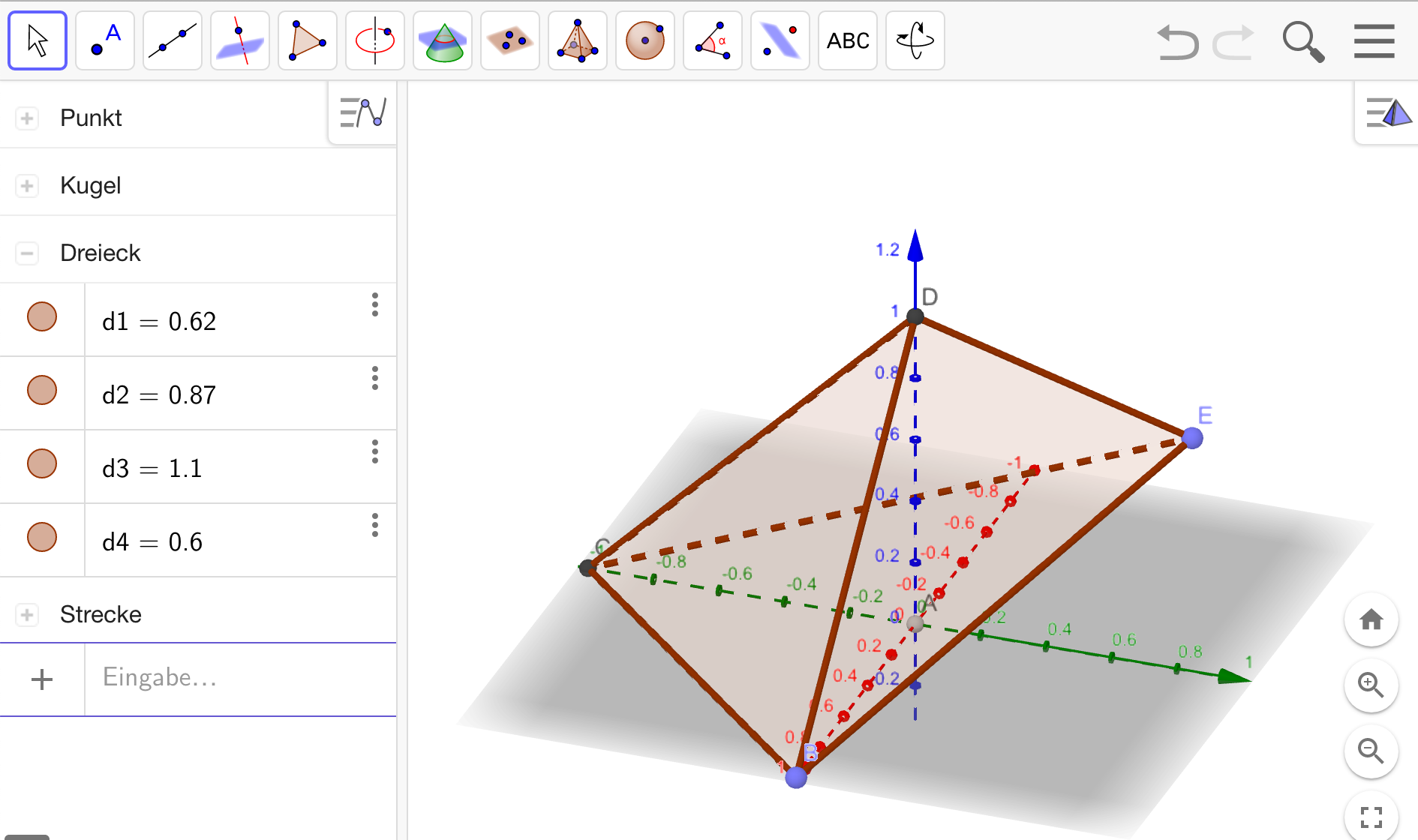Select the Angle tool
This screenshot has width=1418, height=840.
click(712, 40)
